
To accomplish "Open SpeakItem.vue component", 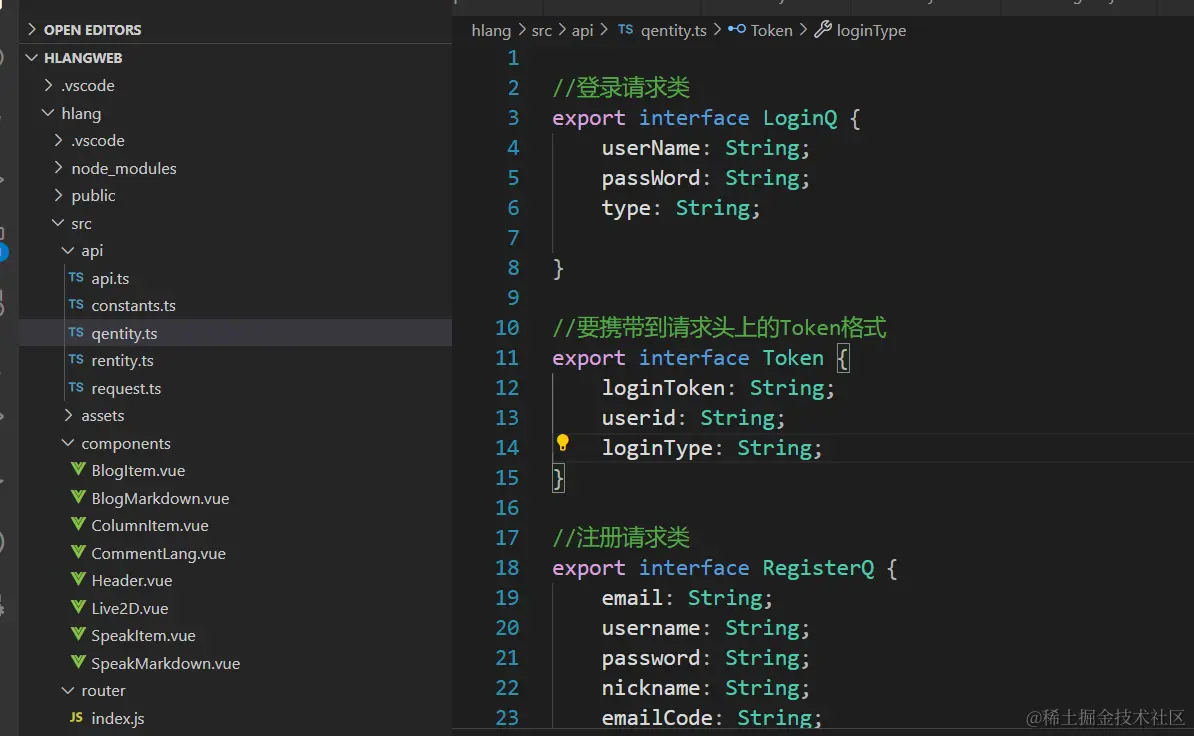I will (x=143, y=636).
